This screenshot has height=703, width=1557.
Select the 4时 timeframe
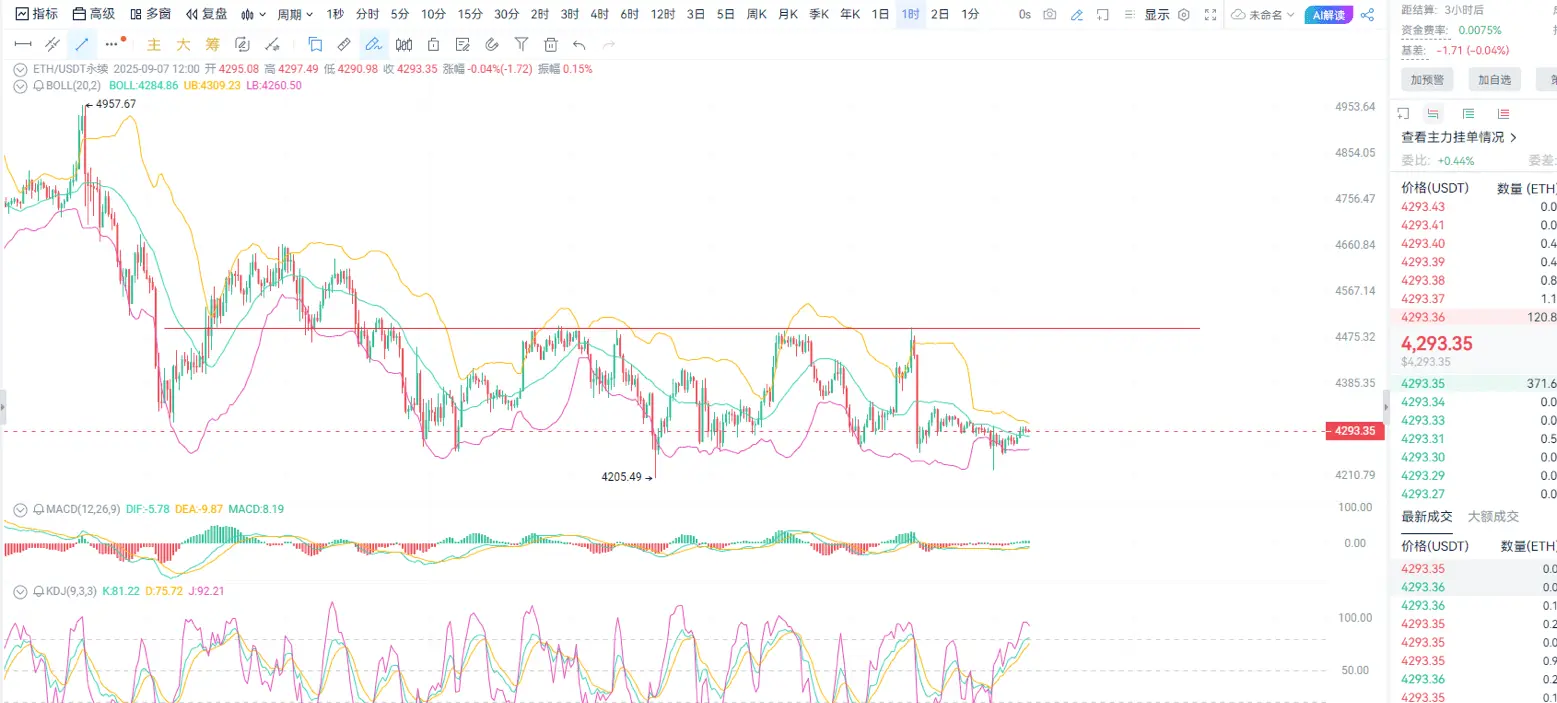[x=599, y=14]
